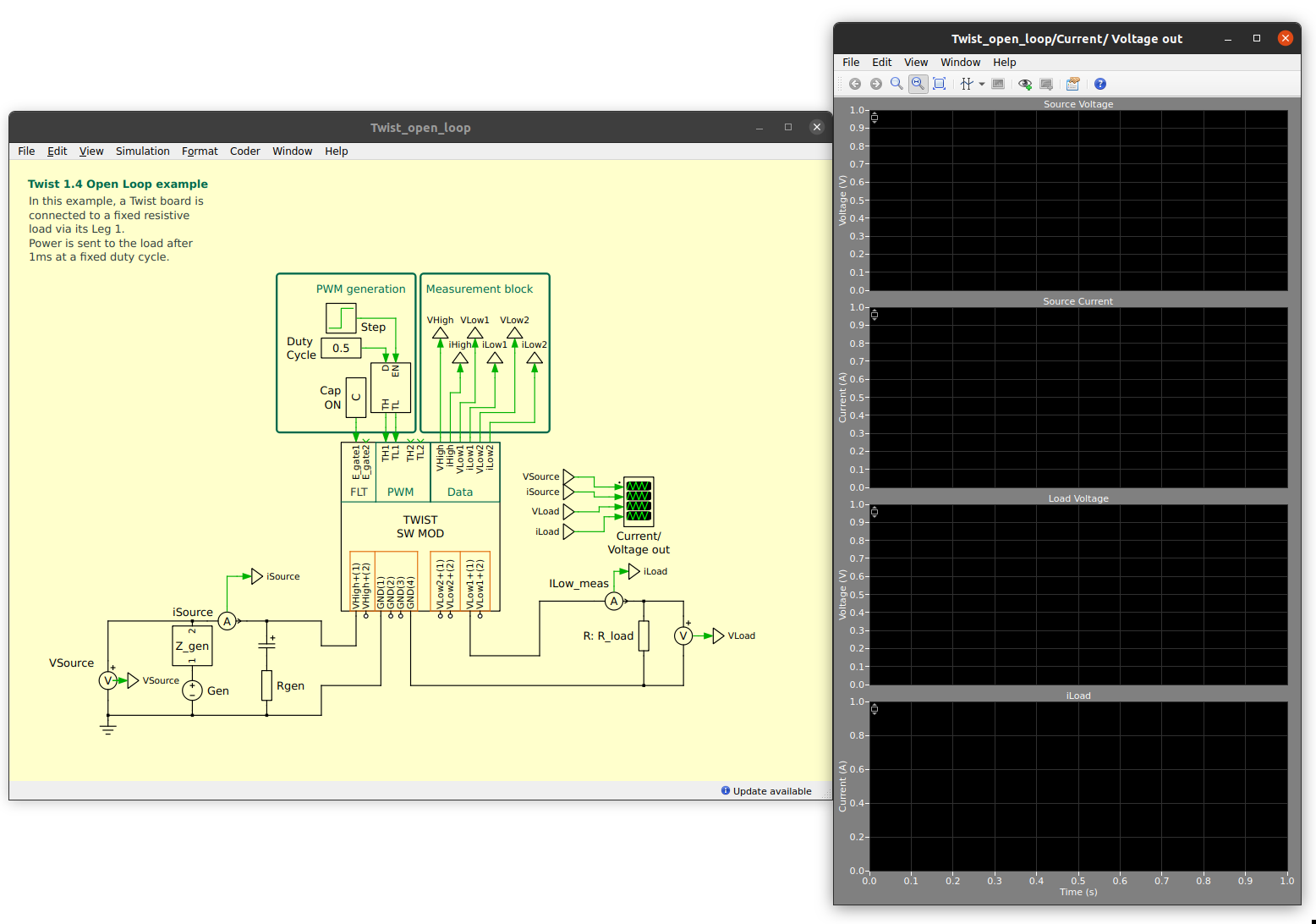Click the Update available link
1316x924 pixels.
pyautogui.click(x=766, y=791)
